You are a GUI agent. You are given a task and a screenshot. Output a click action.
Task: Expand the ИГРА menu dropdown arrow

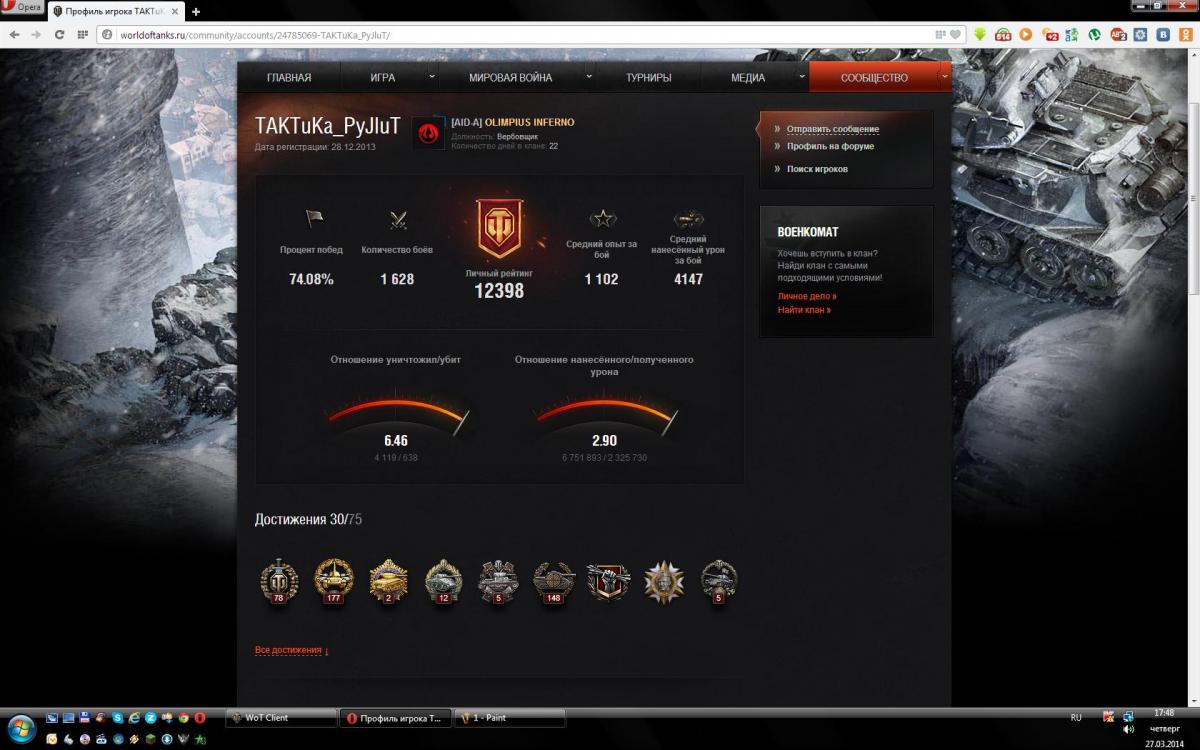(x=432, y=76)
